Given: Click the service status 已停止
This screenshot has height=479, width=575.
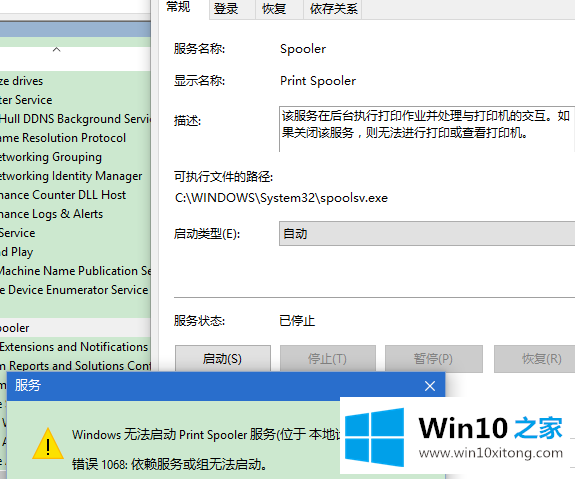Looking at the screenshot, I should click(x=297, y=321).
